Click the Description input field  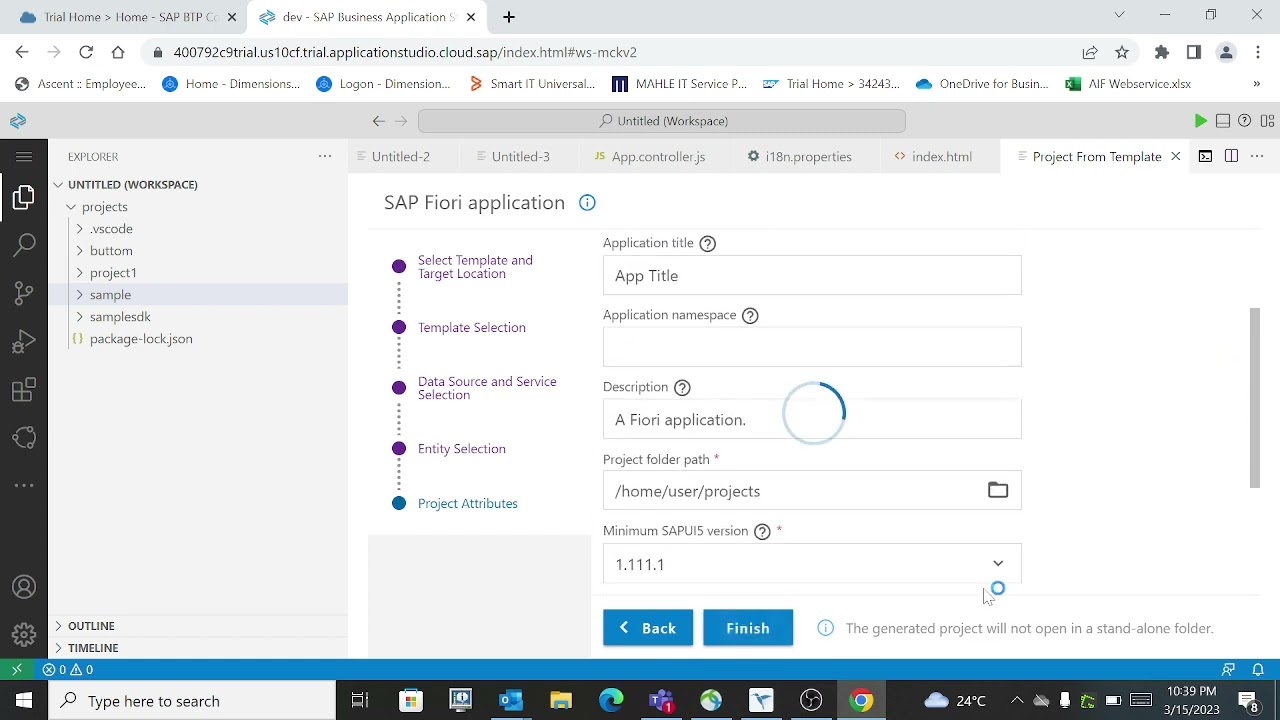tap(812, 419)
